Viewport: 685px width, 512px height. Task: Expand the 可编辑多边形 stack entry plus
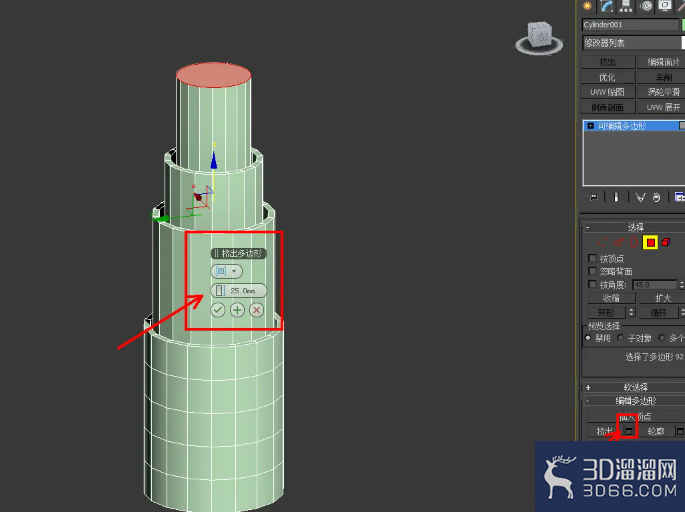[591, 126]
